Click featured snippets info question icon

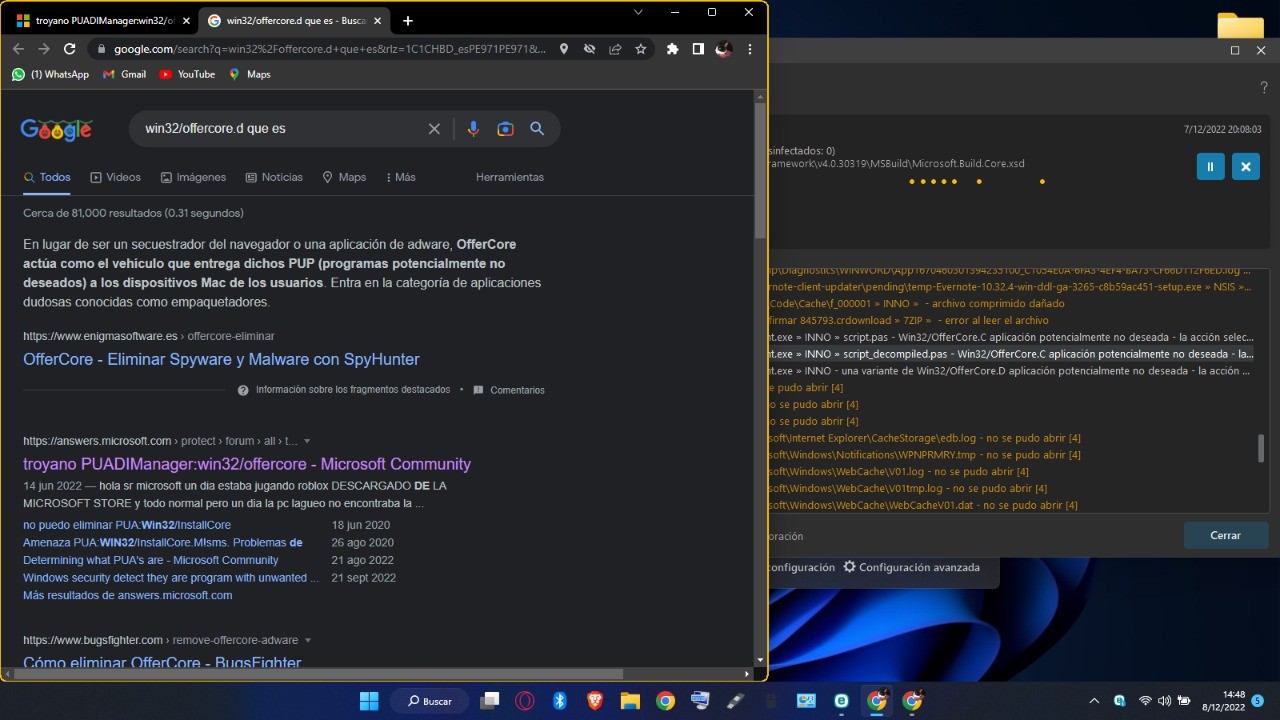(x=243, y=390)
